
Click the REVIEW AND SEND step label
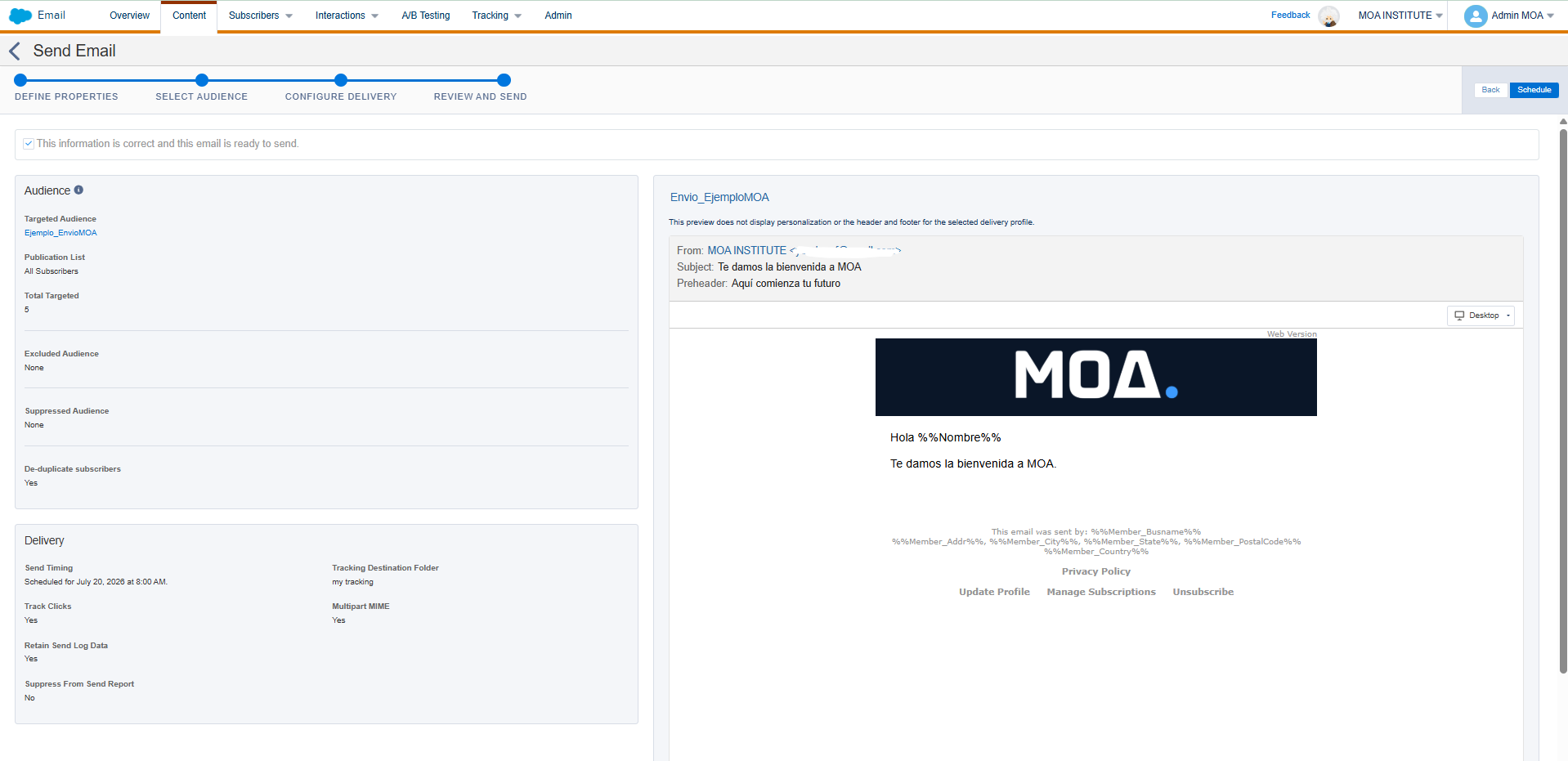click(x=480, y=96)
